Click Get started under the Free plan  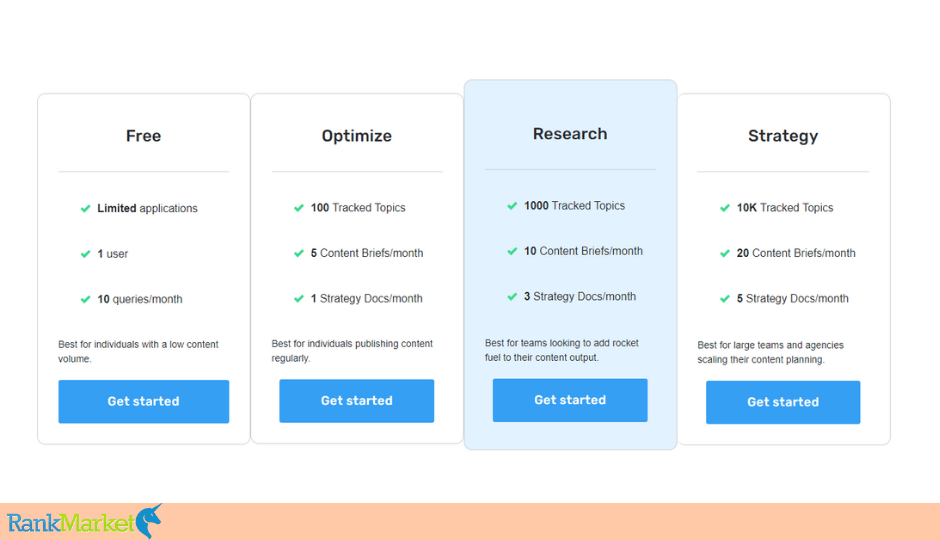pyautogui.click(x=143, y=402)
